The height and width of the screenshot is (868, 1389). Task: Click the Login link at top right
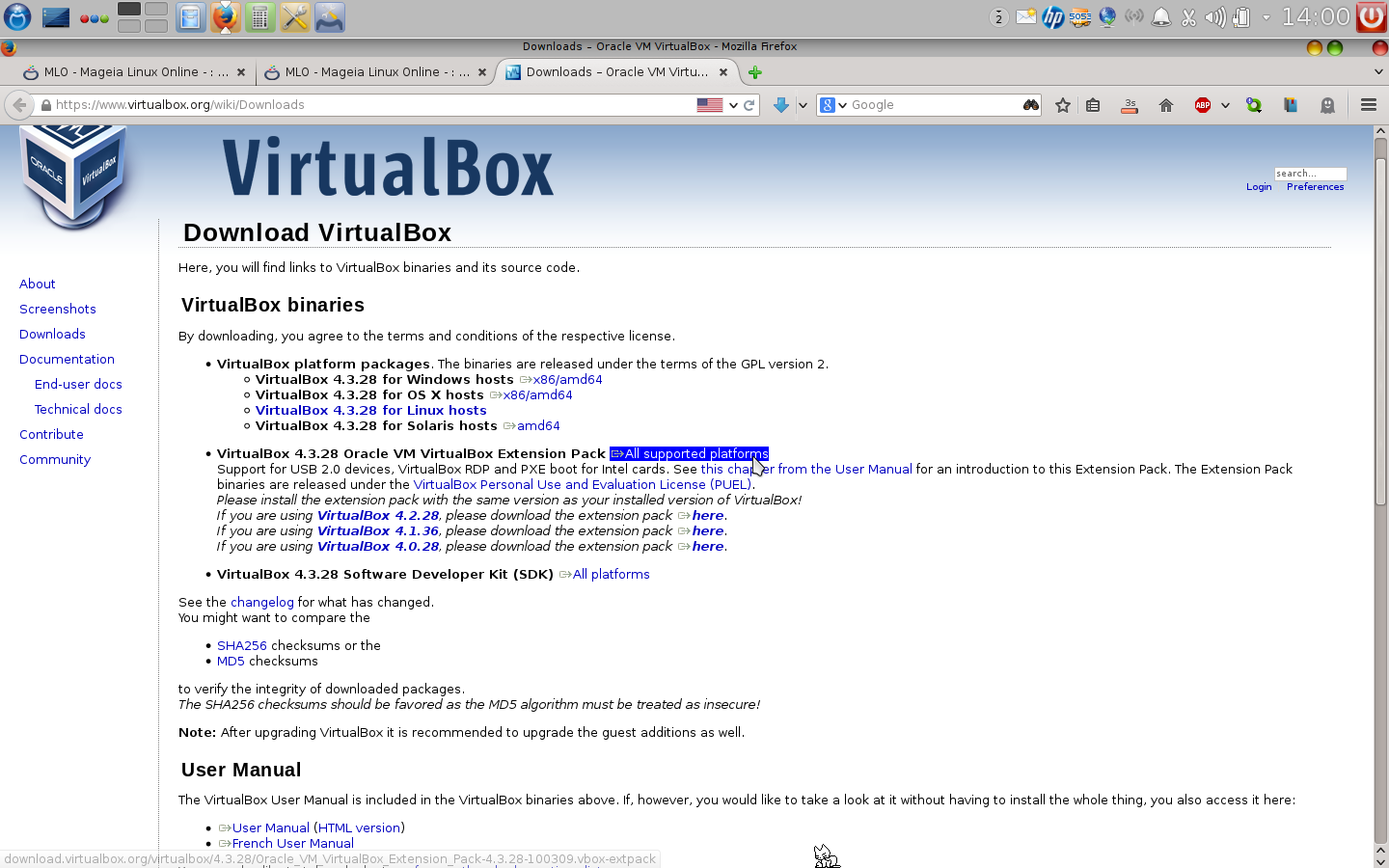(1259, 187)
